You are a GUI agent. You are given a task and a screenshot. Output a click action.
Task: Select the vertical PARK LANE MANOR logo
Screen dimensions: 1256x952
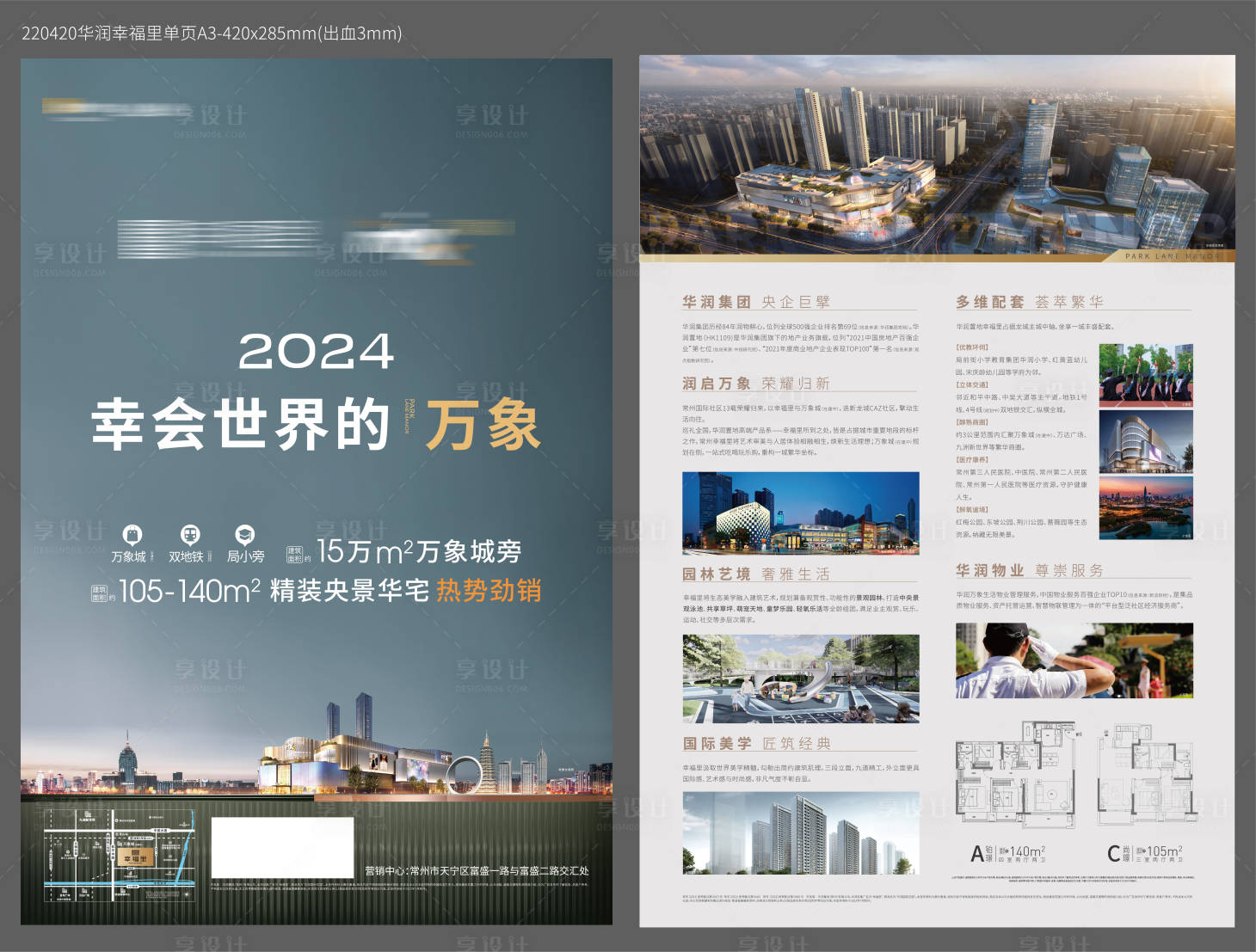point(409,416)
